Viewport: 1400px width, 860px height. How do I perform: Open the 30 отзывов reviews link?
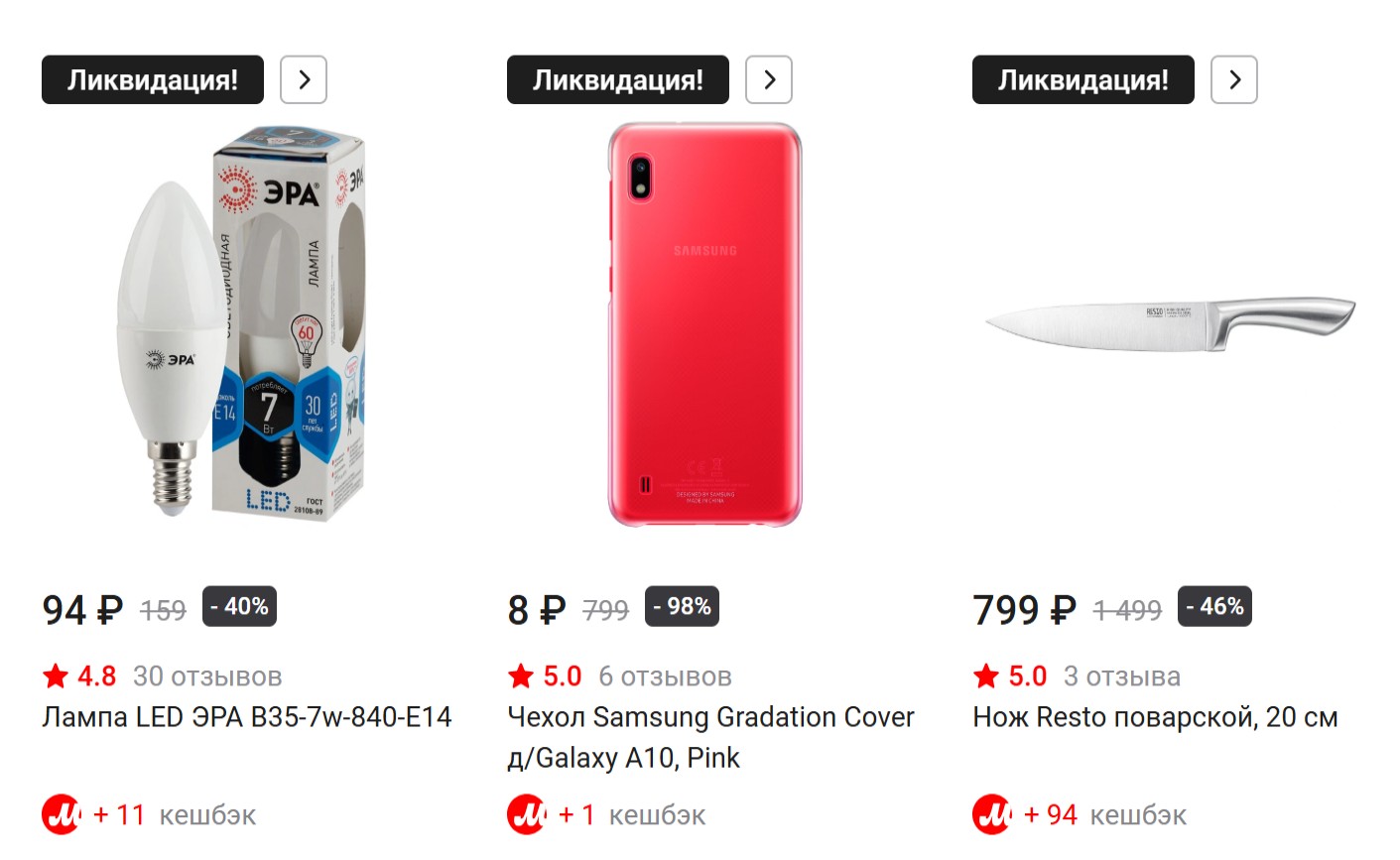click(207, 676)
